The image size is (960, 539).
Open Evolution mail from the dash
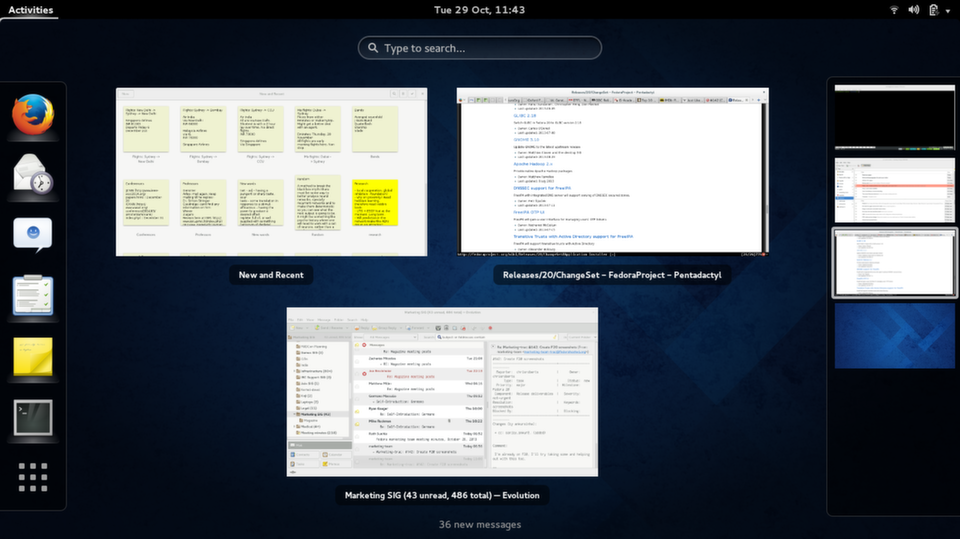point(33,174)
